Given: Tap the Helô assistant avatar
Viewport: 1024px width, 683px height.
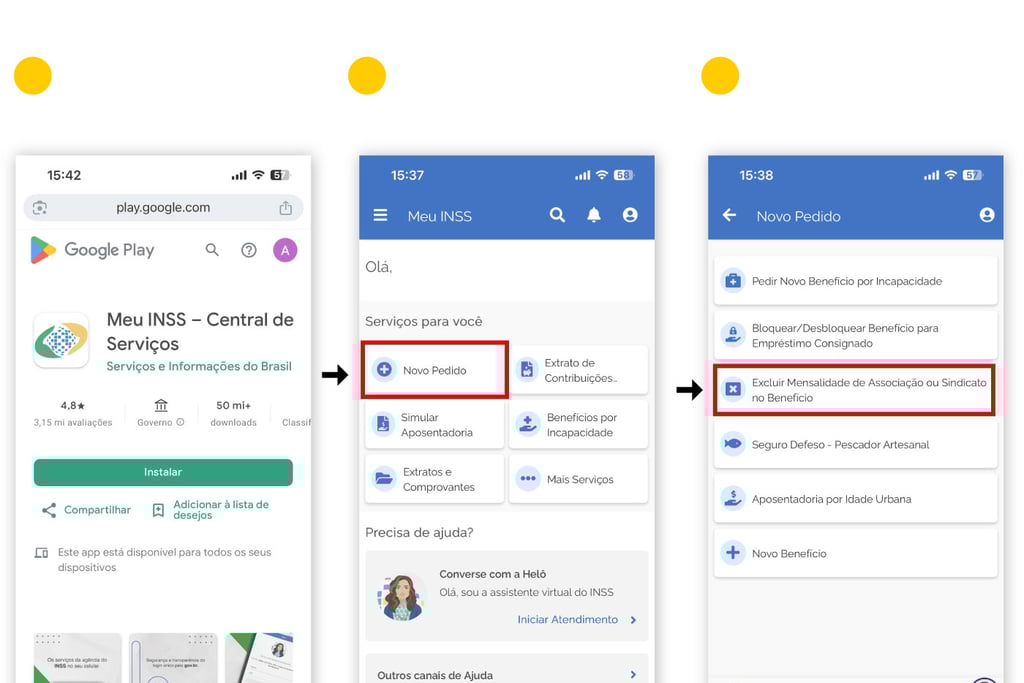Looking at the screenshot, I should pyautogui.click(x=402, y=597).
